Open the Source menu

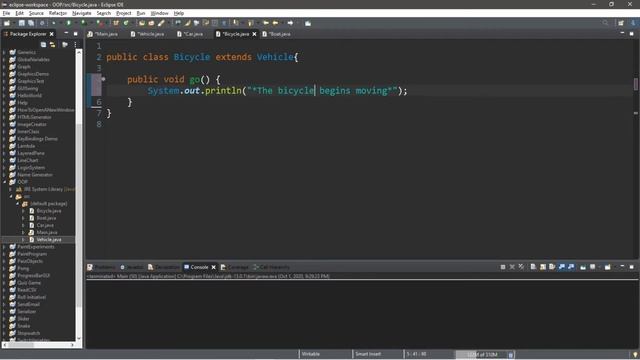[x=36, y=13]
